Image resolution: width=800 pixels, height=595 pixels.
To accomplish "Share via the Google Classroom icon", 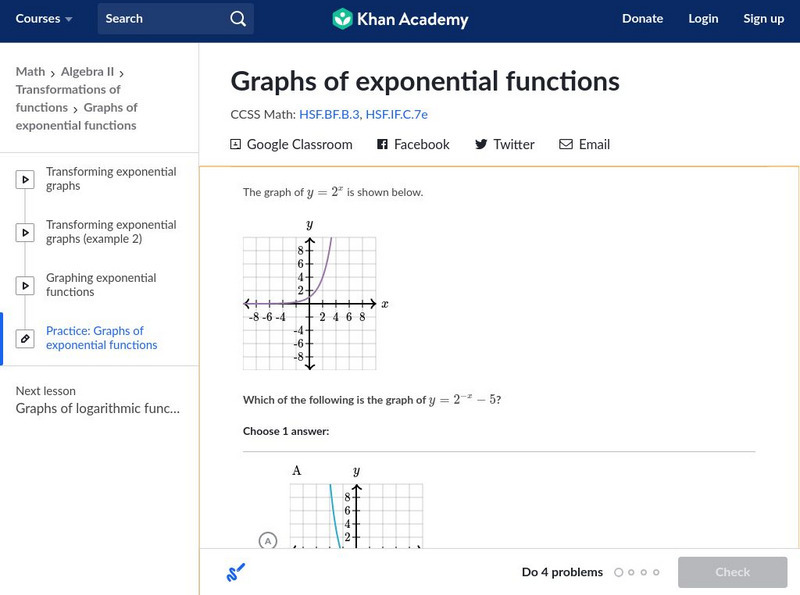I will click(x=236, y=144).
